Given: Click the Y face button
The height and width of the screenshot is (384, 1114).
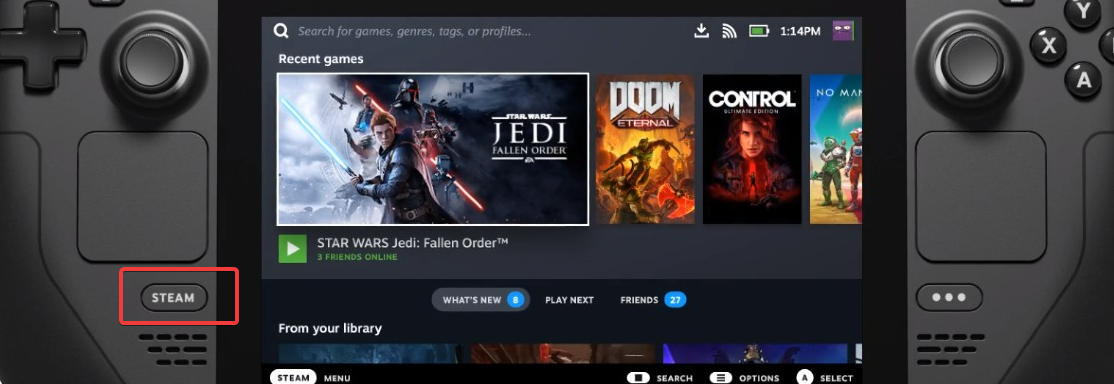Looking at the screenshot, I should click(1083, 12).
